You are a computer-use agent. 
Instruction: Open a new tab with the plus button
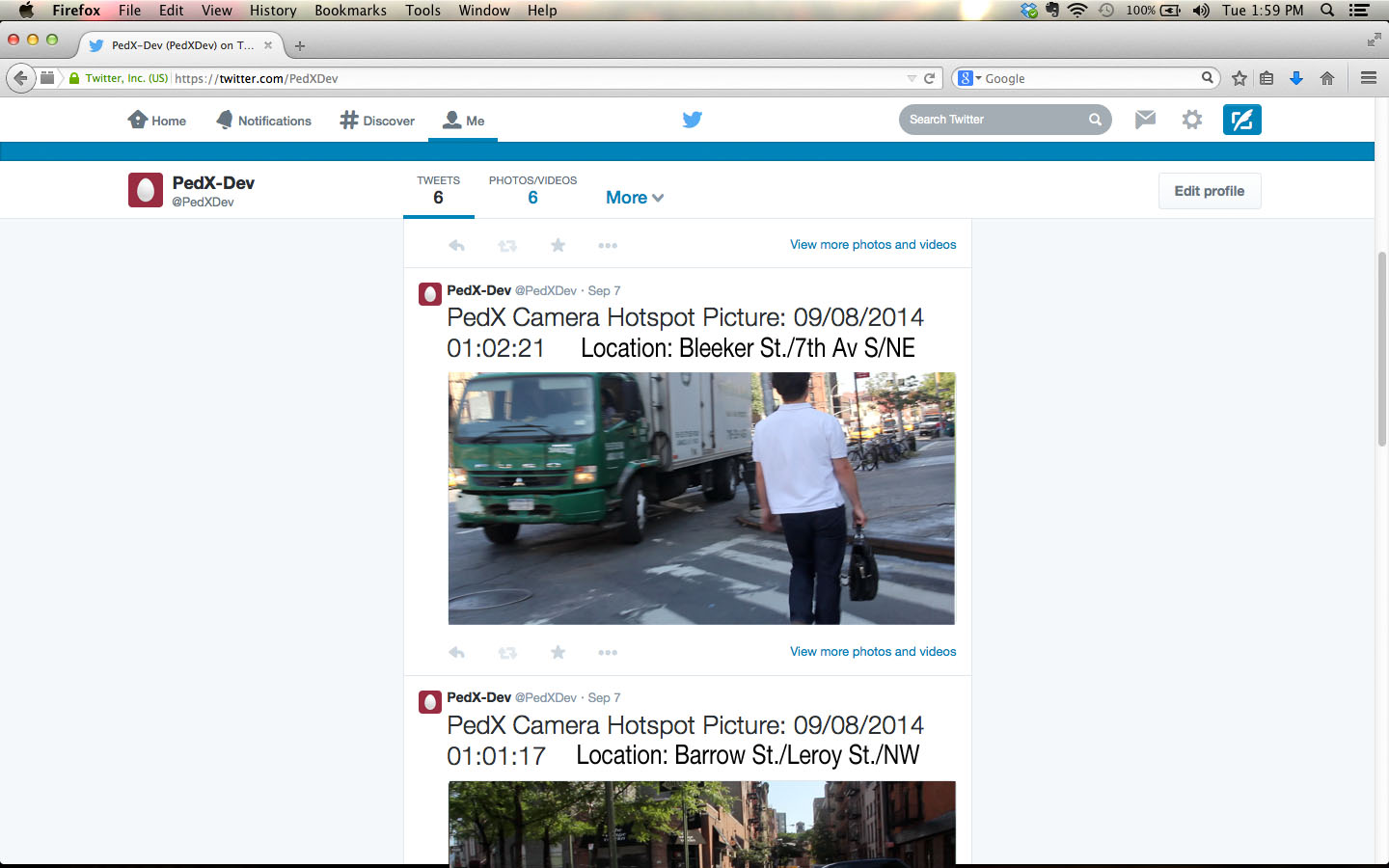[x=300, y=45]
